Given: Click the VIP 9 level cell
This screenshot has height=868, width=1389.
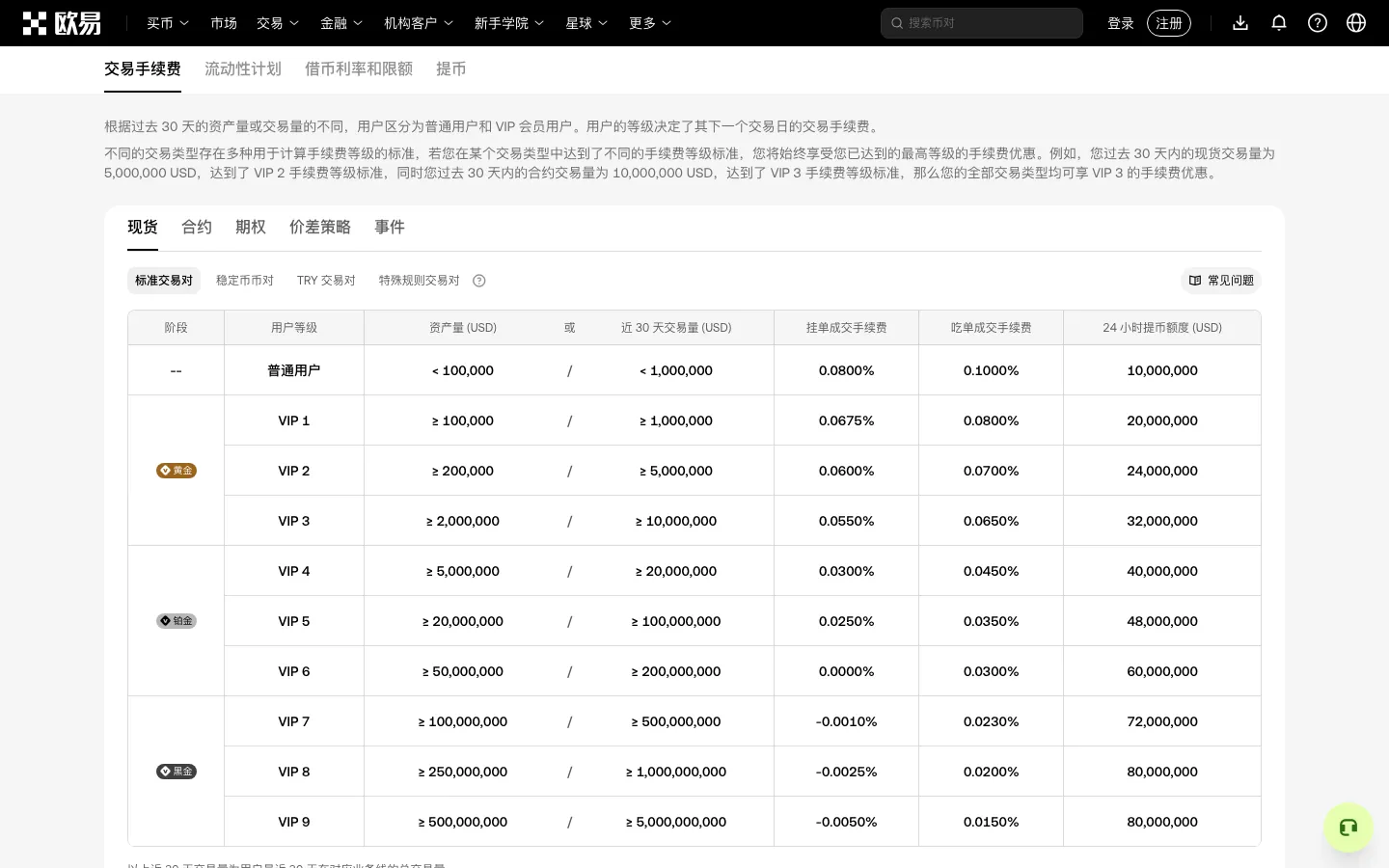Looking at the screenshot, I should [x=294, y=822].
